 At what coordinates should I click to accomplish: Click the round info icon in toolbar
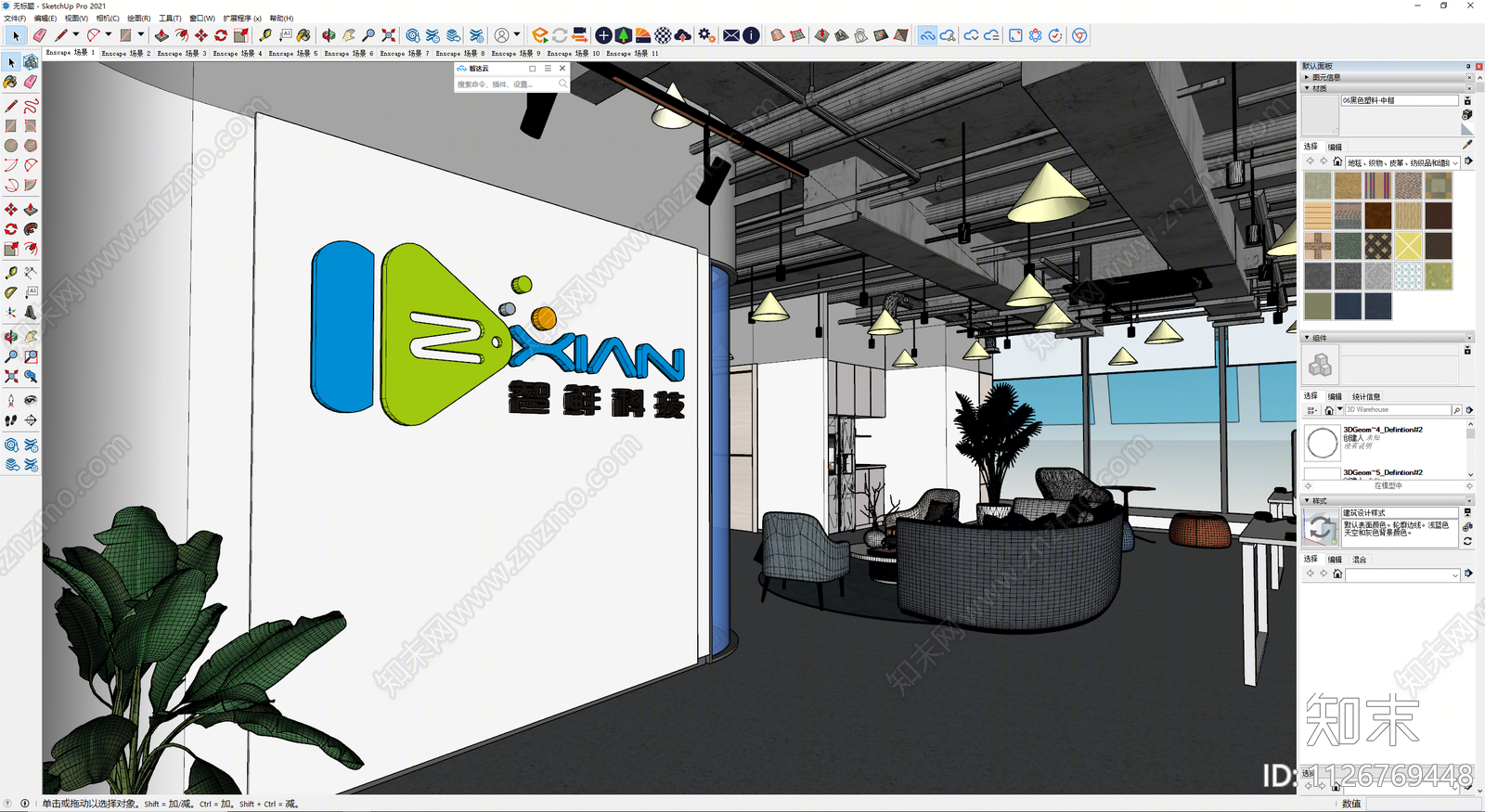pos(752,35)
